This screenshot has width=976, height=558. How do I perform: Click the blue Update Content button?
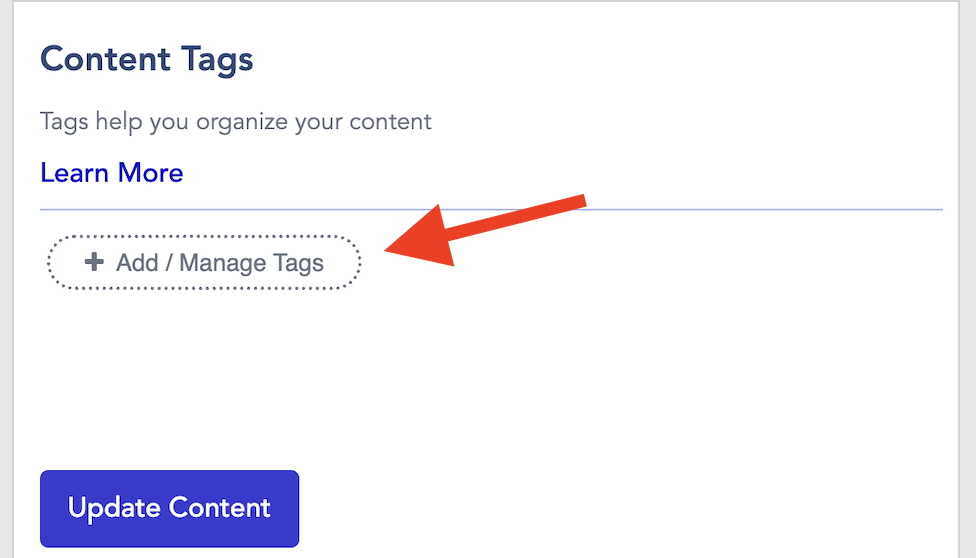[x=169, y=508]
